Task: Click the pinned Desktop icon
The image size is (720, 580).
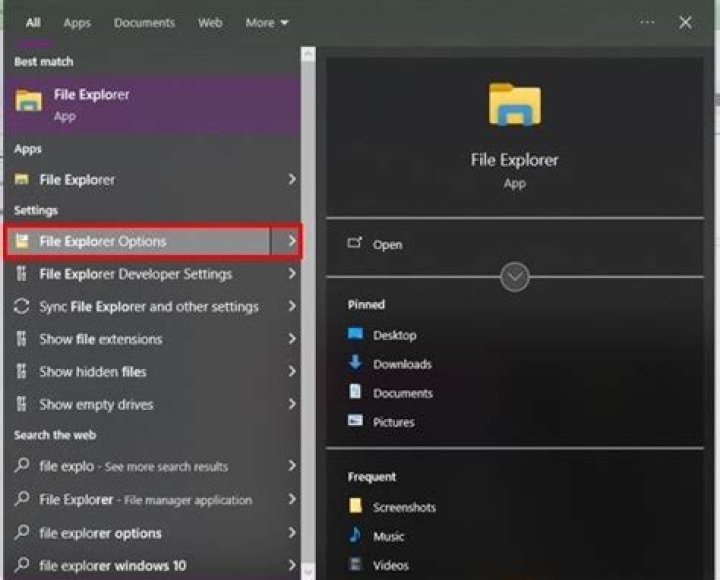Action: pyautogui.click(x=355, y=333)
